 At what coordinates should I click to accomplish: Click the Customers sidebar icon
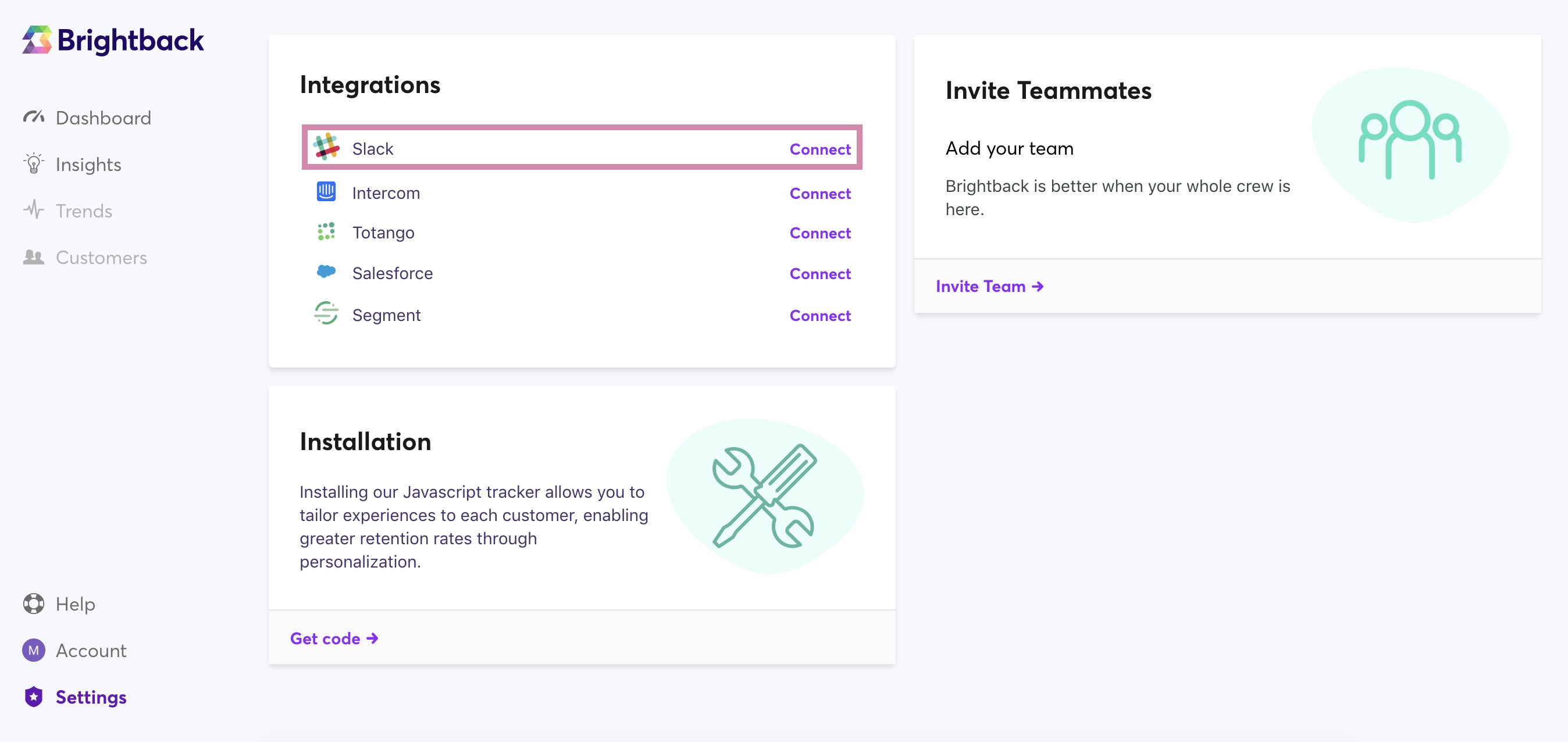34,257
